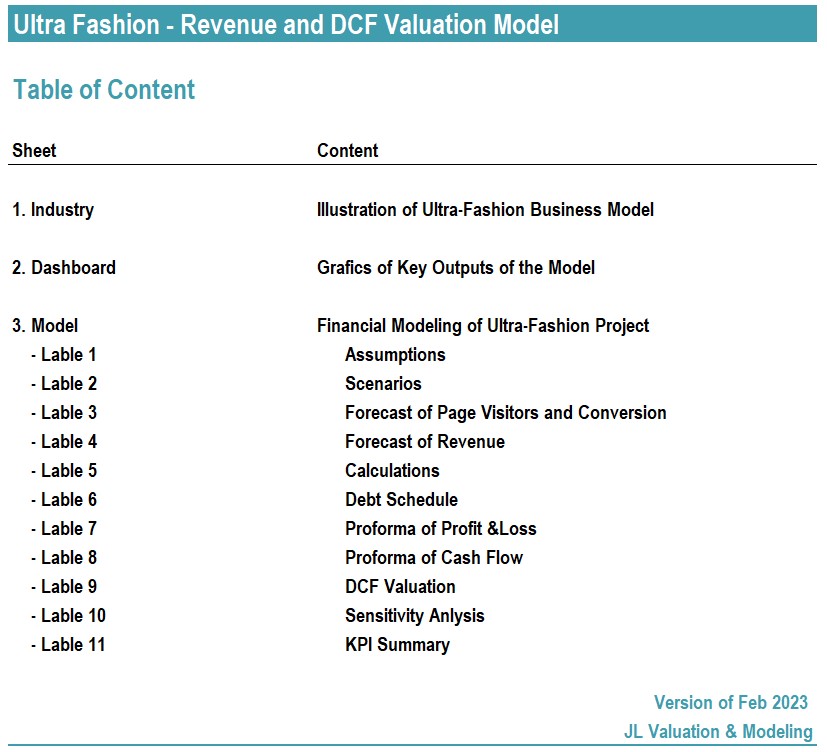The image size is (827, 752).
Task: Go to '- Lable 3' entry
Action: point(64,412)
